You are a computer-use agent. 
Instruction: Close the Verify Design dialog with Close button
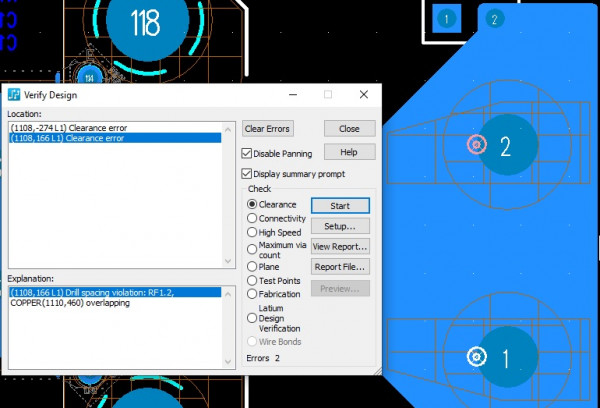click(x=349, y=129)
